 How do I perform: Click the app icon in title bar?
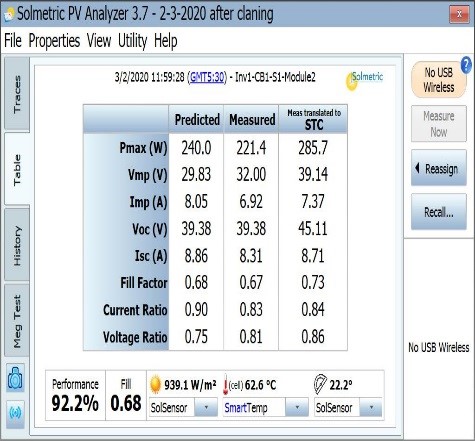pos(9,14)
